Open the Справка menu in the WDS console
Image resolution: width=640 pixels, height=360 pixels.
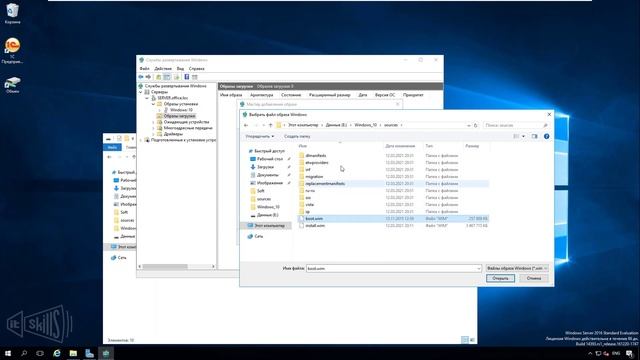pos(197,69)
